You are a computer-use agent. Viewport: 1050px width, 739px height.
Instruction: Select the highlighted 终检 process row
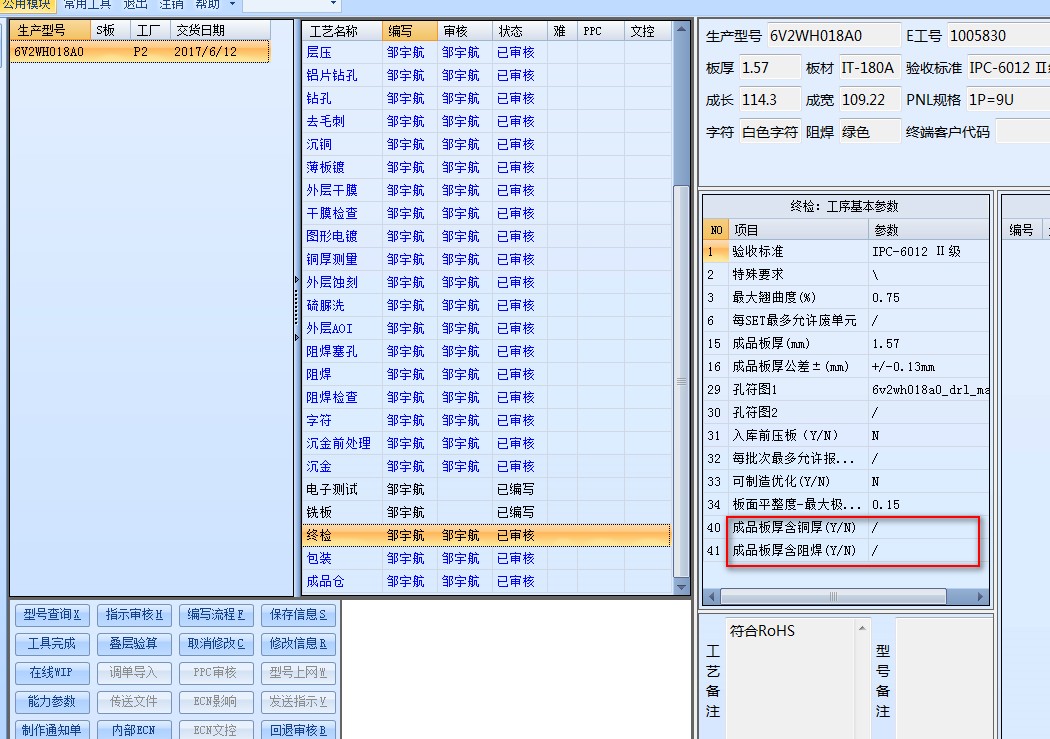(486, 535)
